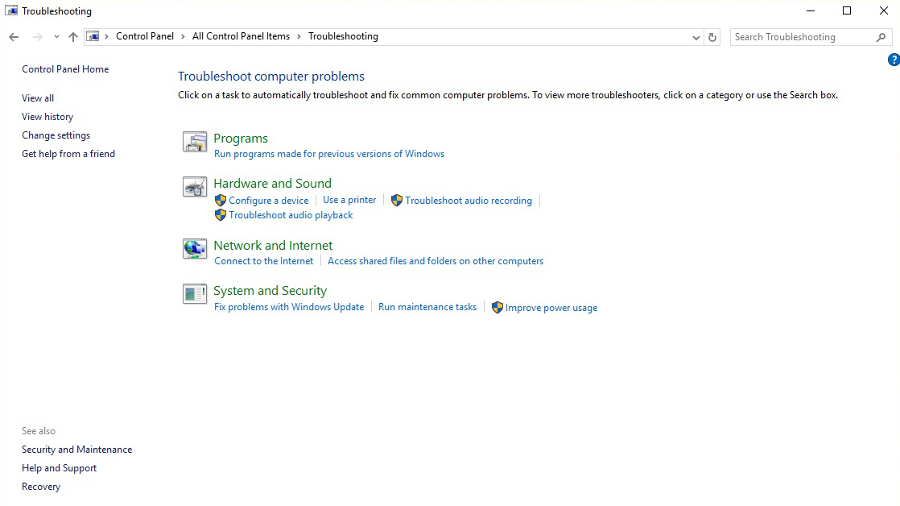The height and width of the screenshot is (506, 900).
Task: Minimize the Troubleshooting window
Action: 810,11
